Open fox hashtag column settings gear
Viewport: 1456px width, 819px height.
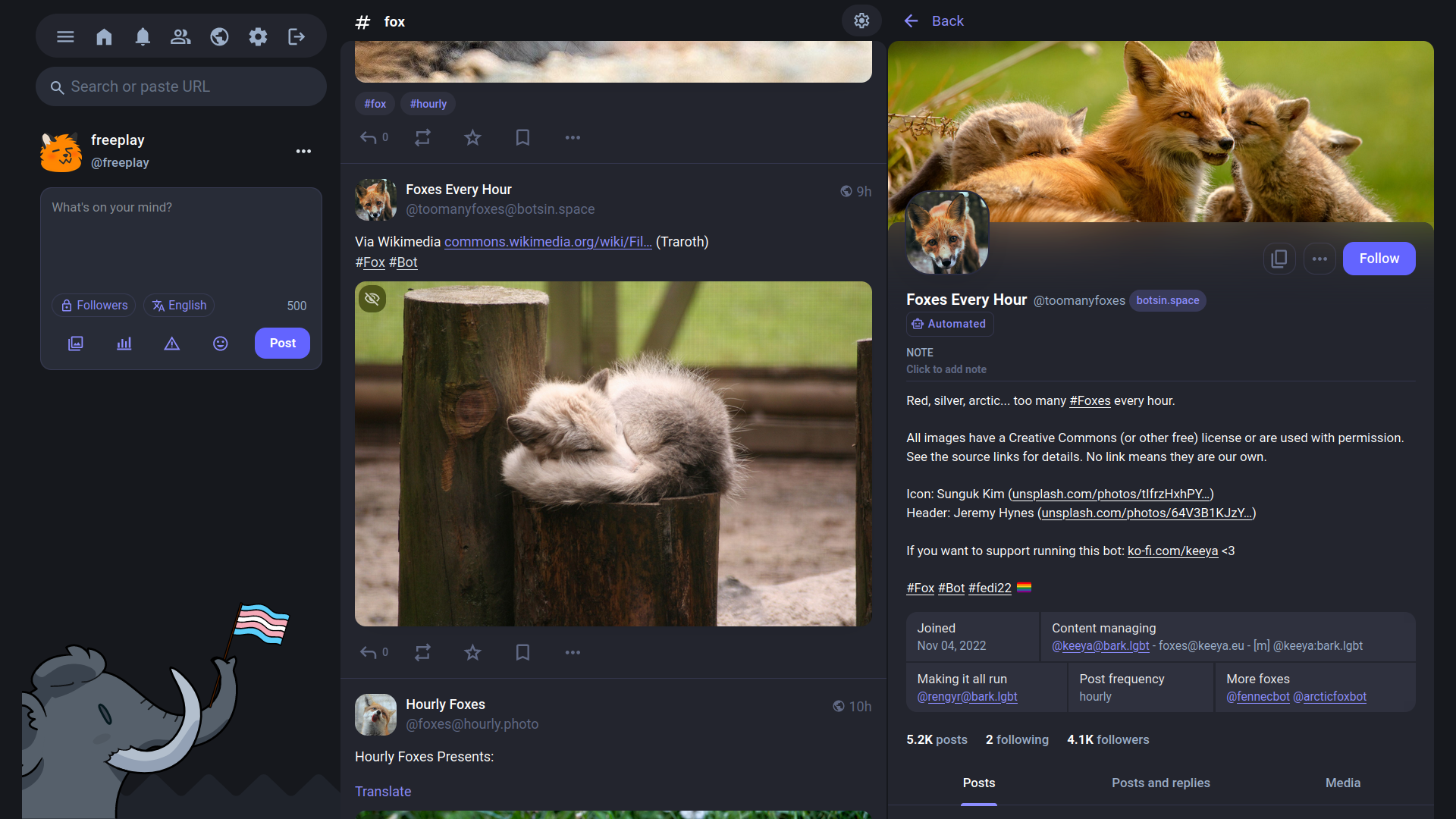click(x=861, y=20)
